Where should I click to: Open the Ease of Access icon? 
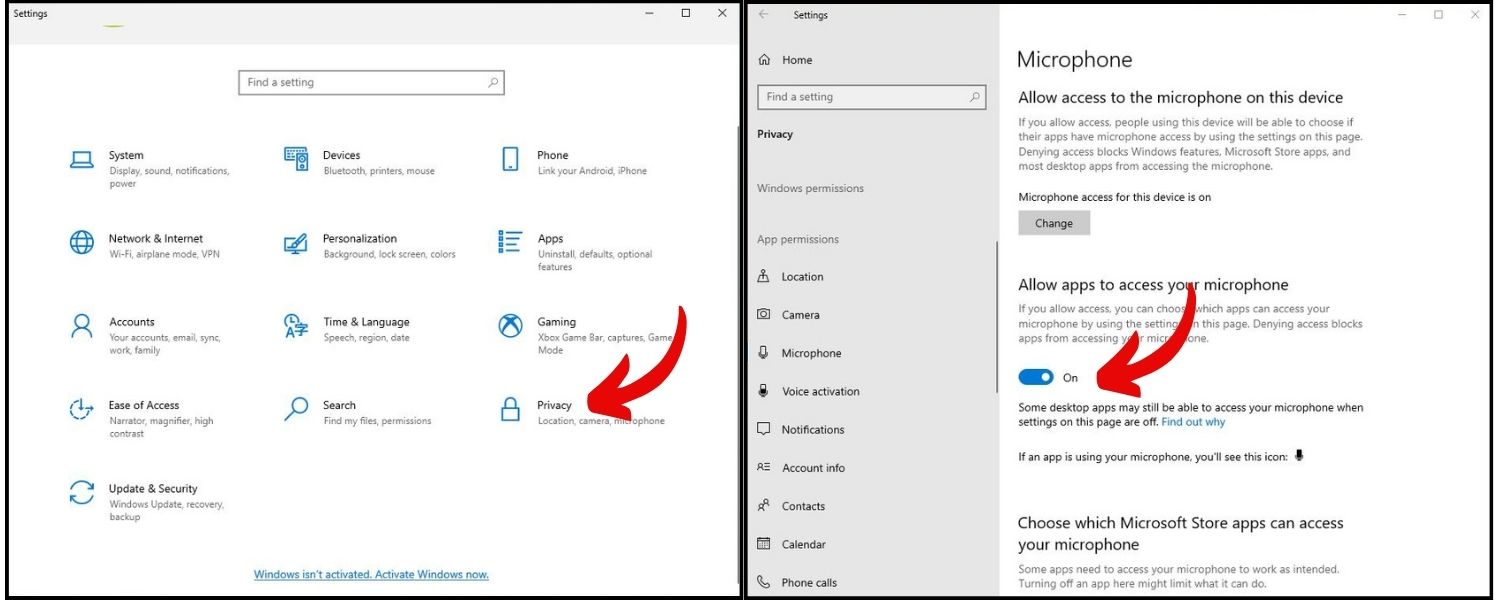(81, 409)
